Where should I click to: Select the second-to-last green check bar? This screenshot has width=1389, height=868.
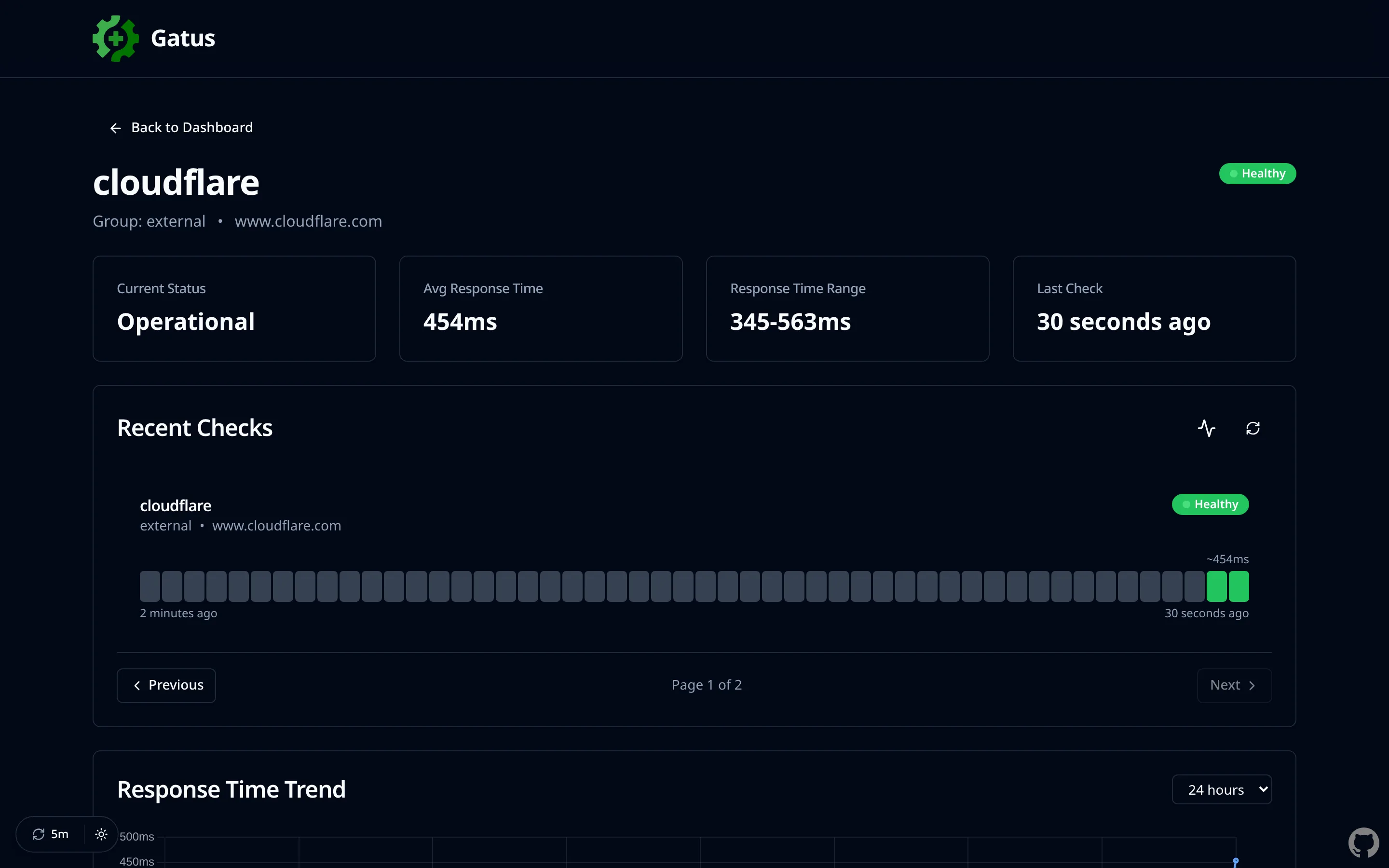[x=1216, y=586]
